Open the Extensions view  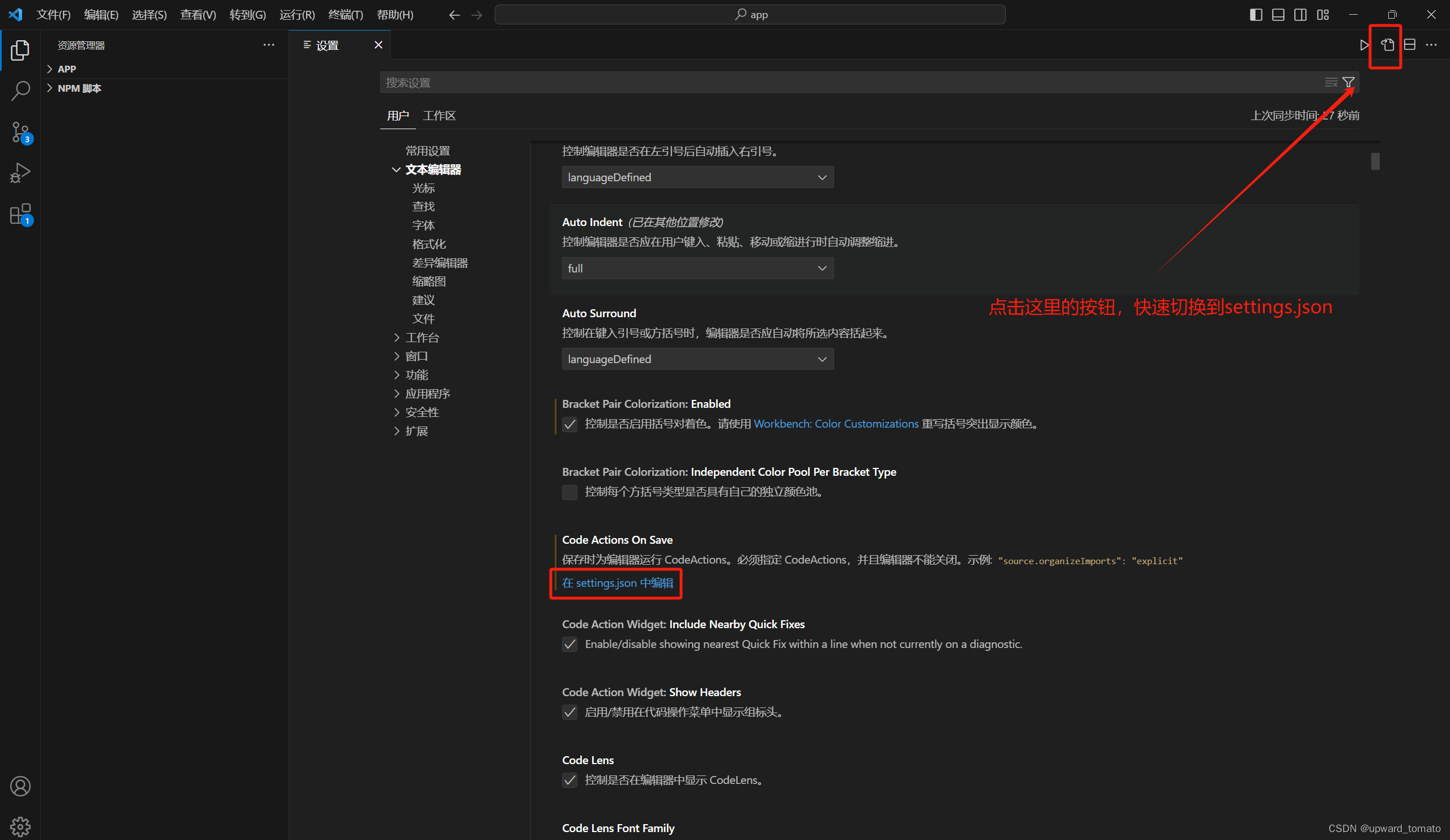(x=20, y=214)
